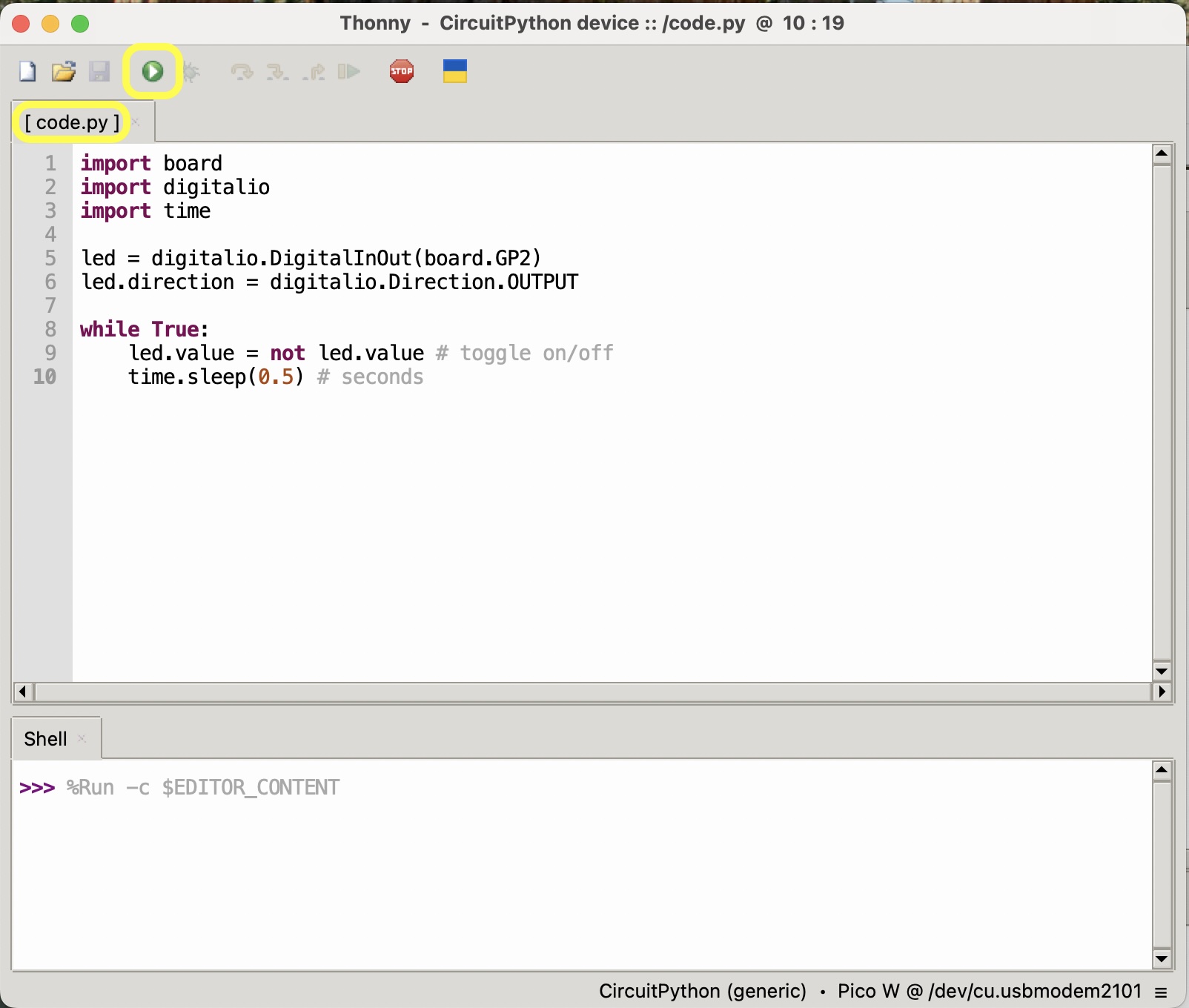
Task: Click the Step over icon
Action: click(242, 72)
